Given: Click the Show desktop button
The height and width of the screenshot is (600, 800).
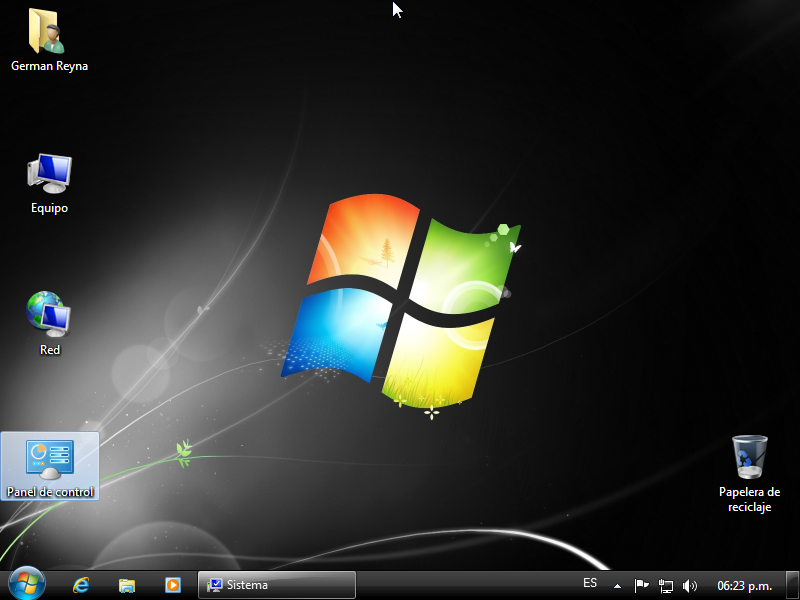Looking at the screenshot, I should pyautogui.click(x=792, y=585).
